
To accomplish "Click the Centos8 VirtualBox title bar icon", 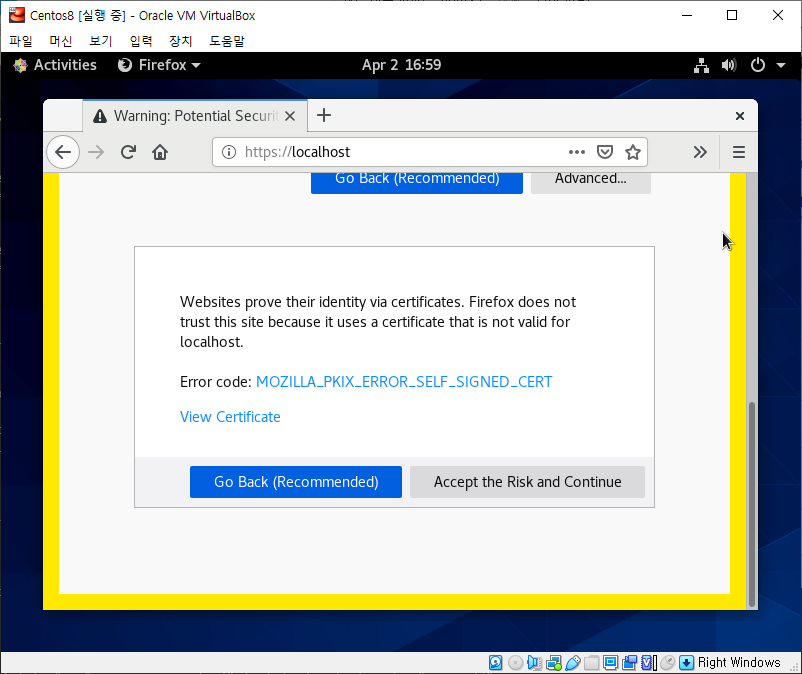I will (17, 15).
